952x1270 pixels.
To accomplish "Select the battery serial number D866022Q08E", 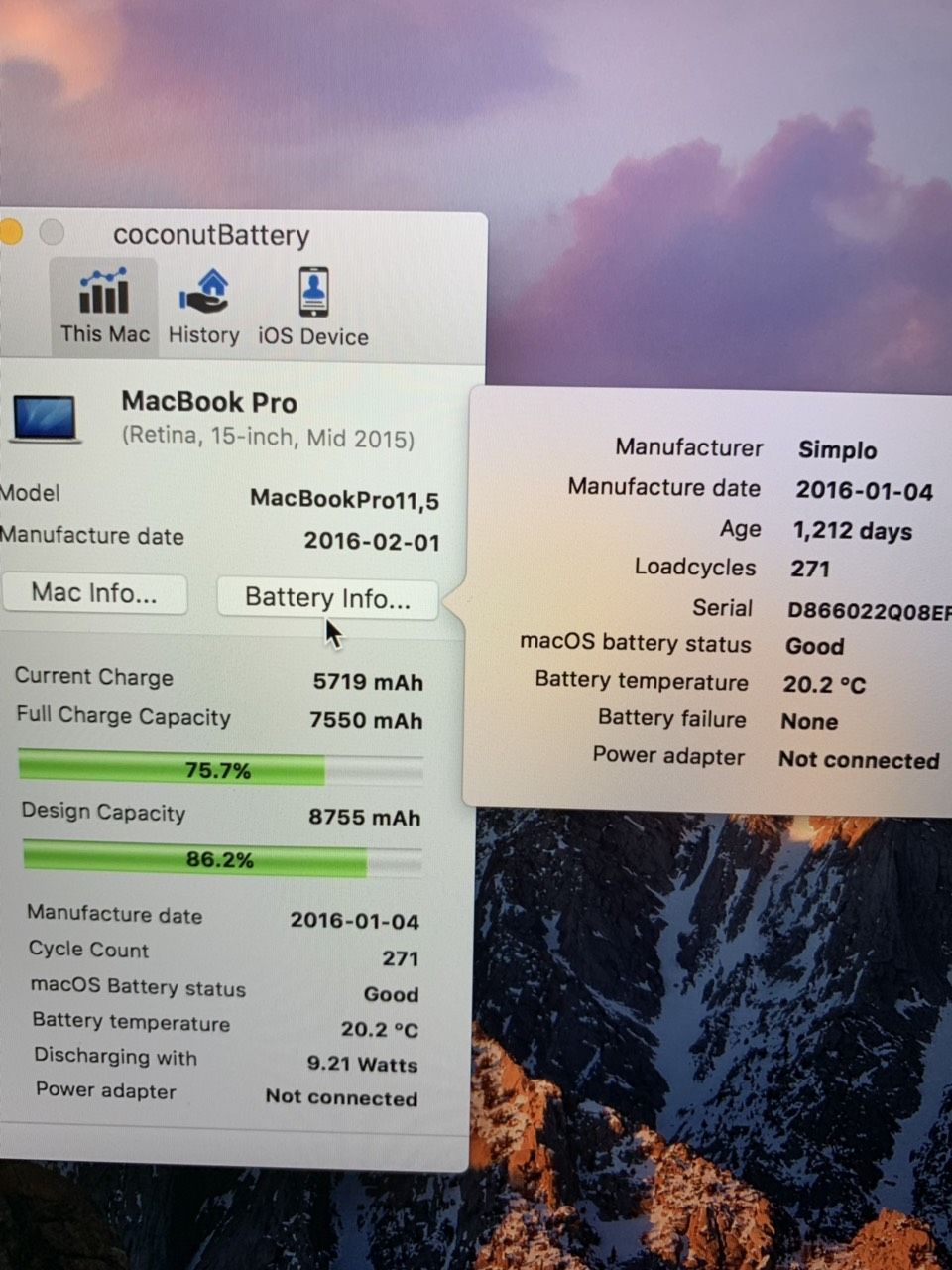I will point(870,611).
